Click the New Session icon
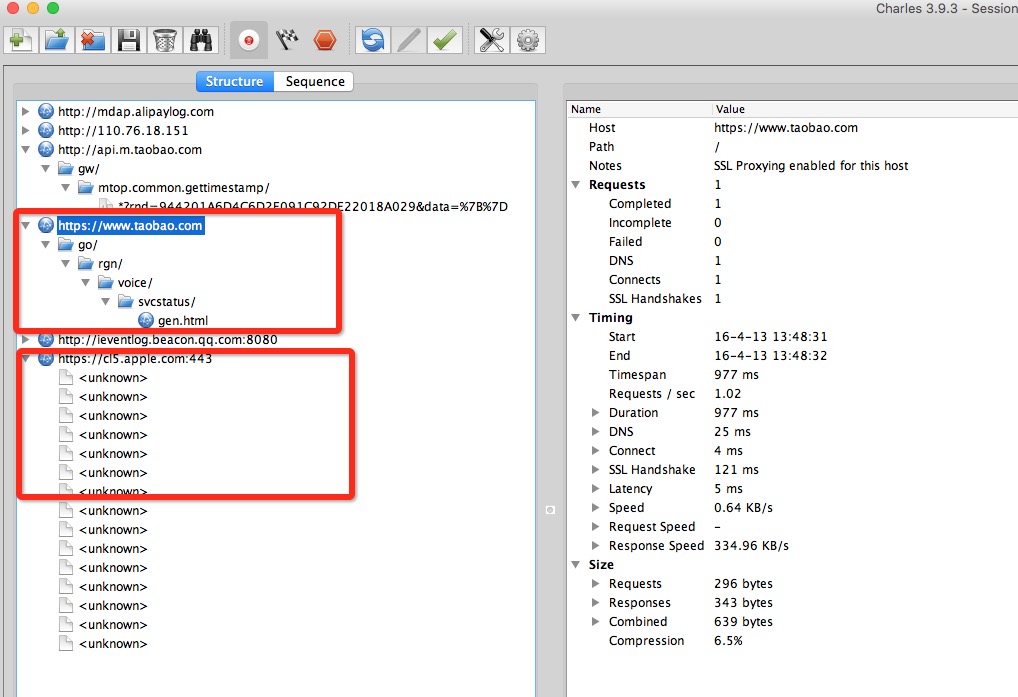 [21, 40]
